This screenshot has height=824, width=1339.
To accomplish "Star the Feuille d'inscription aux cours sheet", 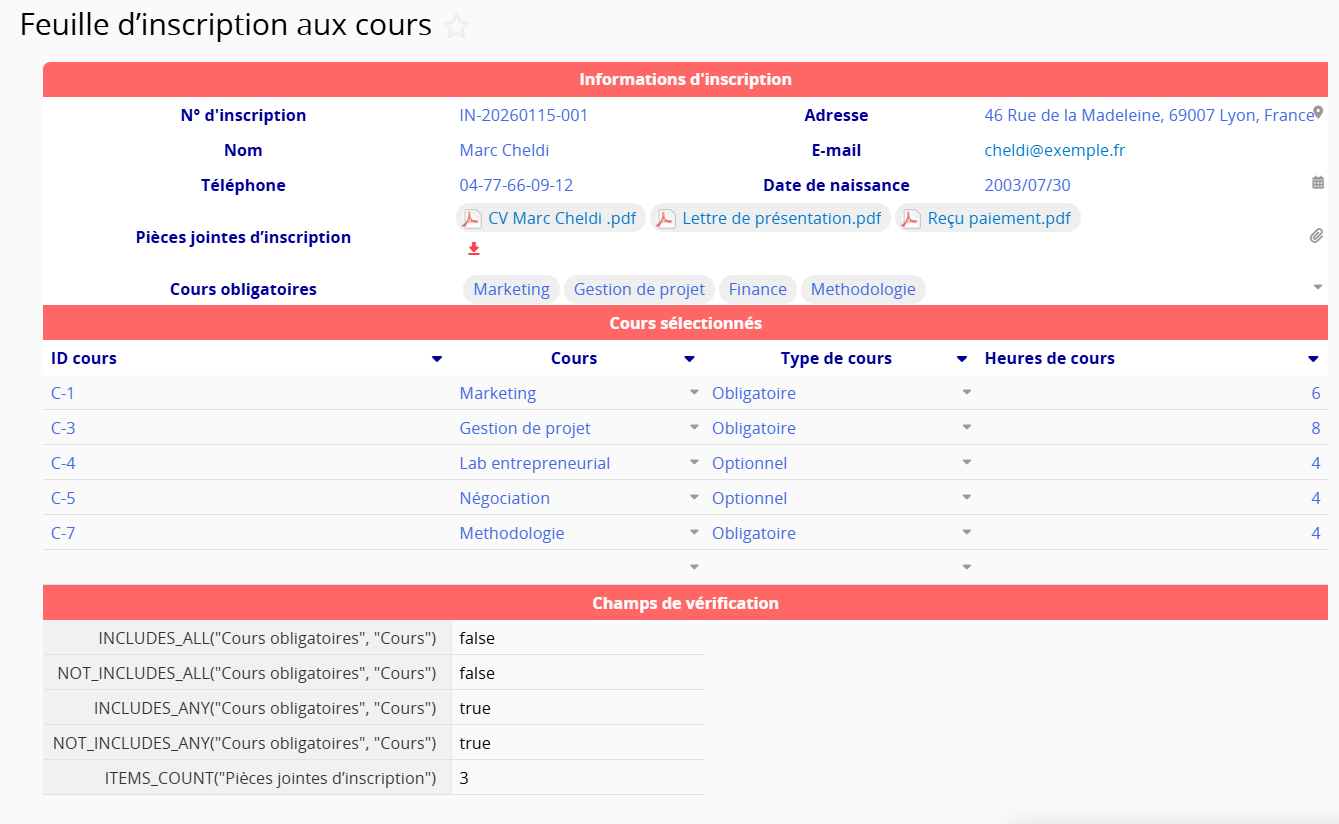I will pos(457,27).
